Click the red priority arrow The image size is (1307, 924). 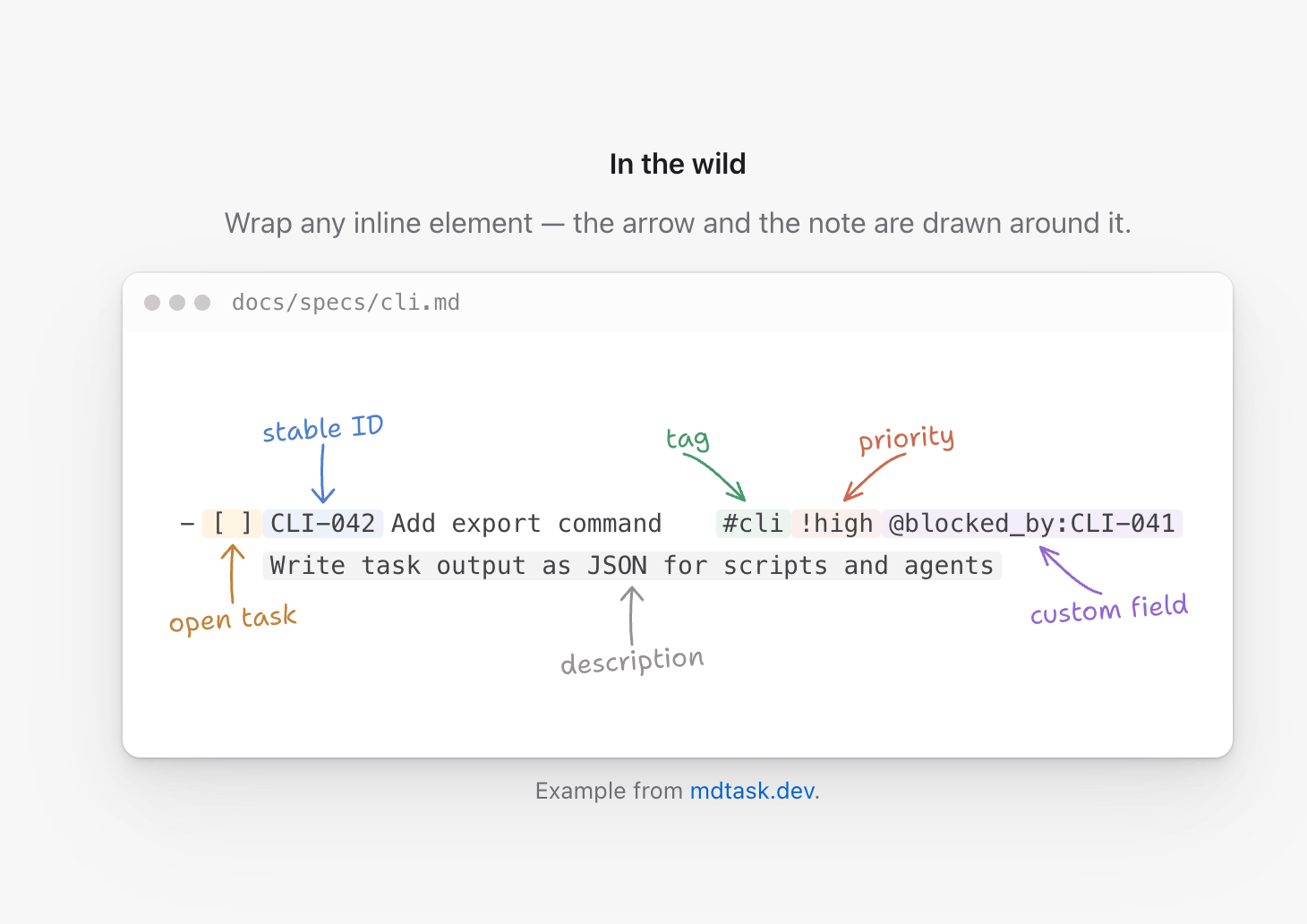point(874,477)
